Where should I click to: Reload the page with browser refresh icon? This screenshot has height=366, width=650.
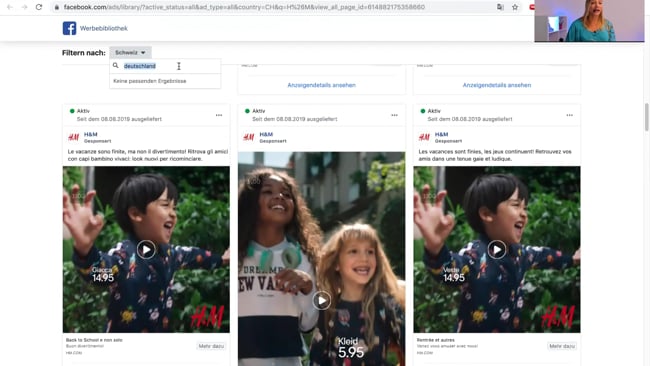pyautogui.click(x=39, y=7)
